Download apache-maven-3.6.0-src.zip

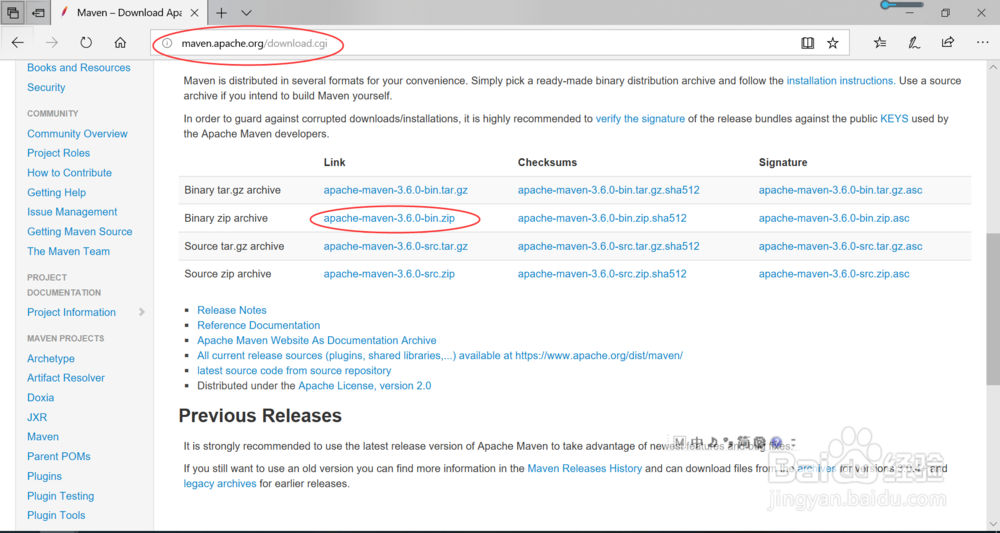coord(389,274)
